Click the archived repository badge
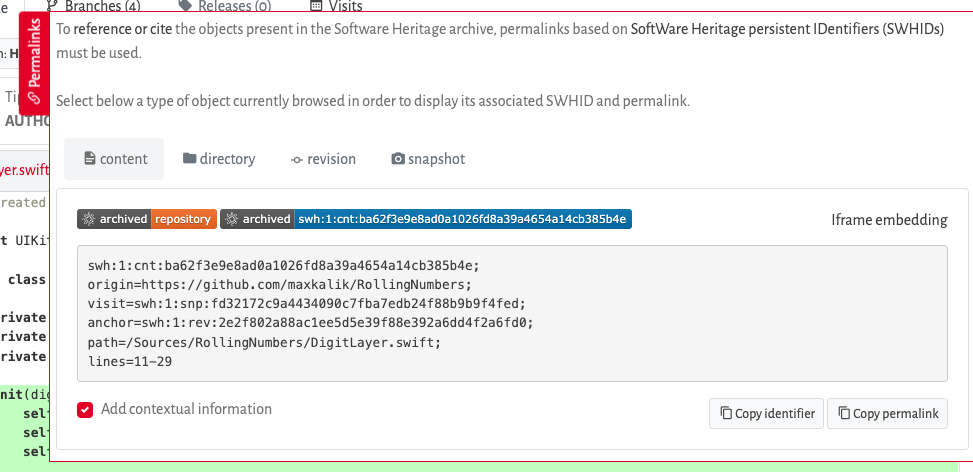 click(146, 219)
